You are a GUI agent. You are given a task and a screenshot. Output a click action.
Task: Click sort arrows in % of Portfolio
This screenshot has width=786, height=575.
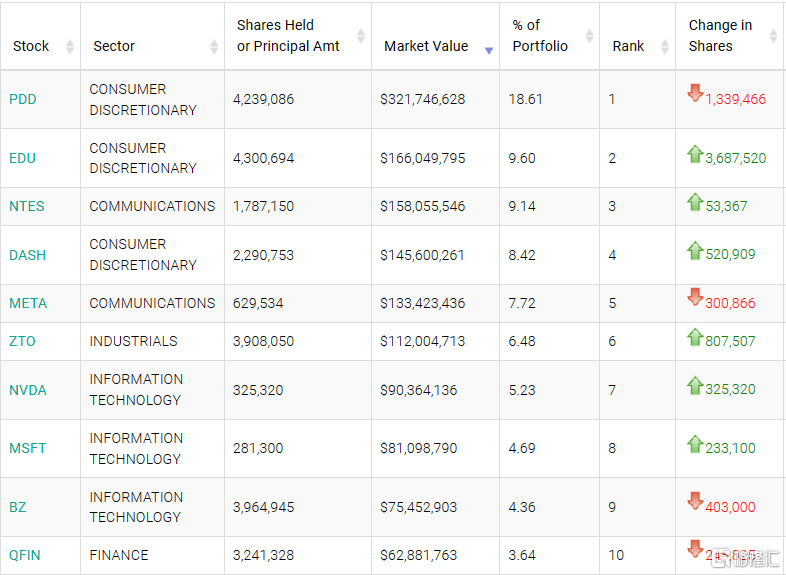tap(589, 37)
